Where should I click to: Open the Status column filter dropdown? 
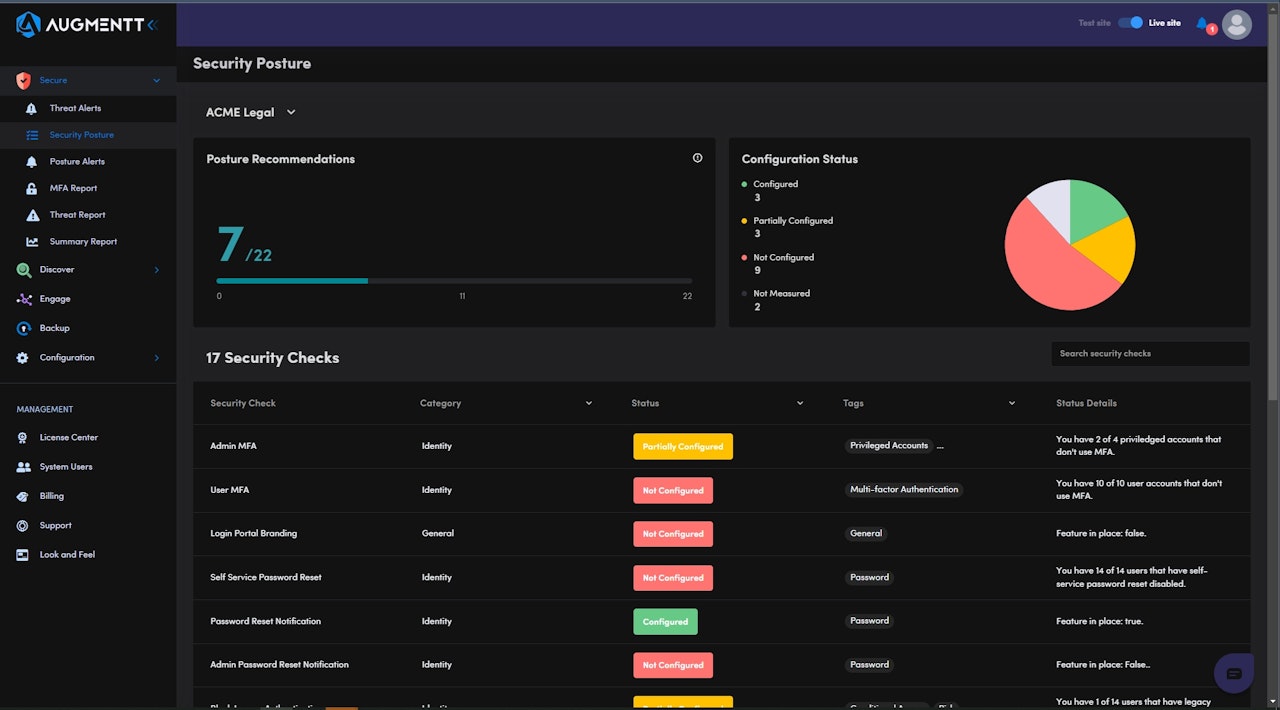(800, 403)
